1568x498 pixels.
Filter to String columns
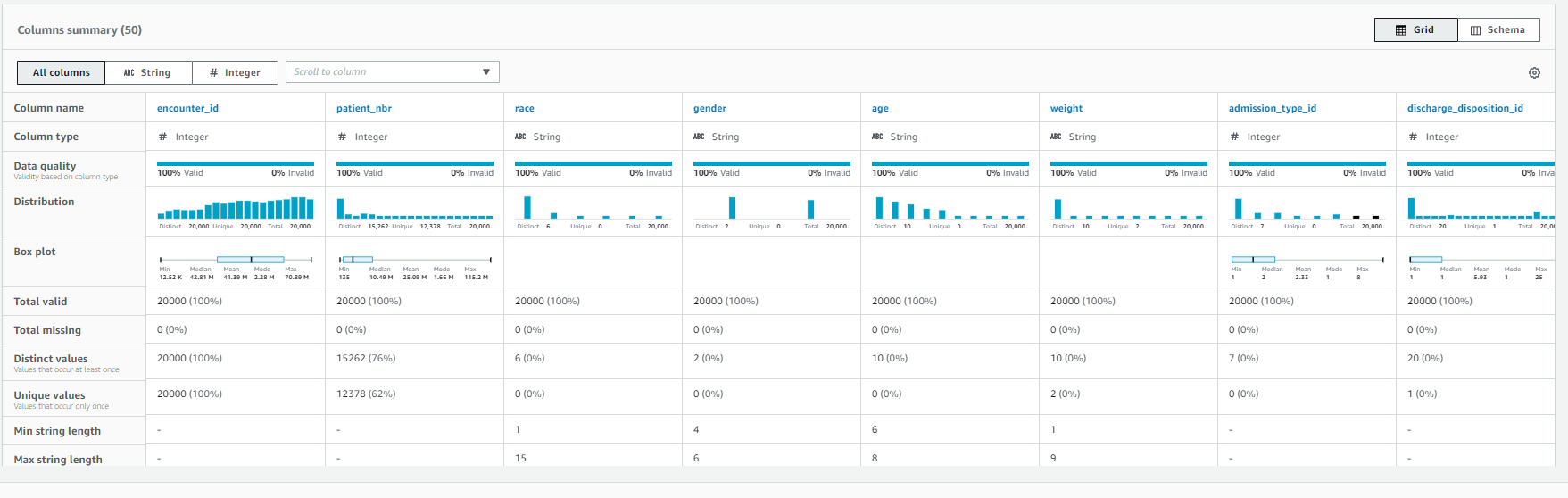pos(148,72)
